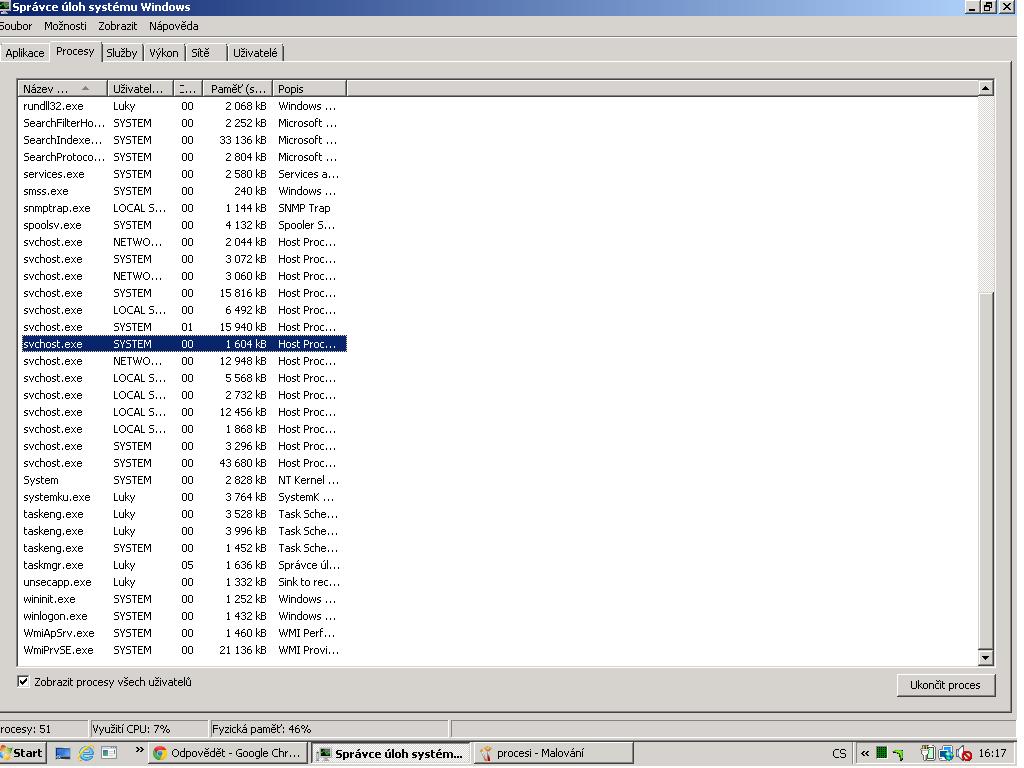Select the Procesy tab
1024x768 pixels.
coord(75,51)
